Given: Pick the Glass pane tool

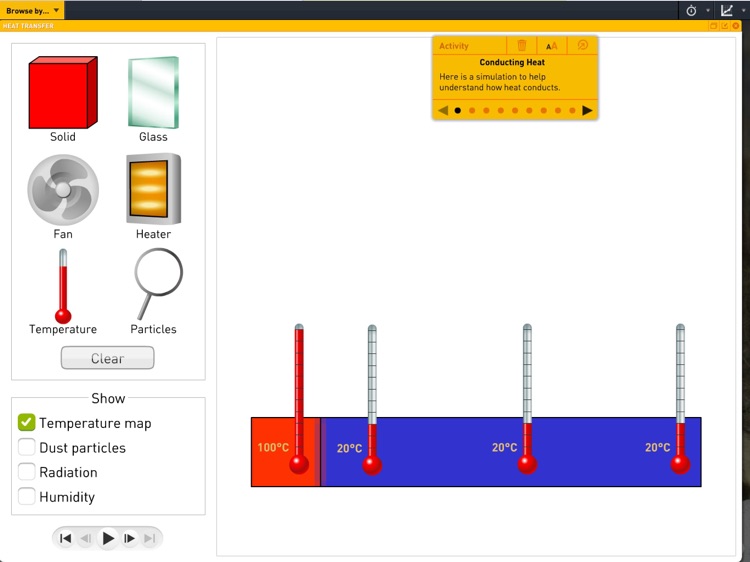Looking at the screenshot, I should click(x=154, y=92).
